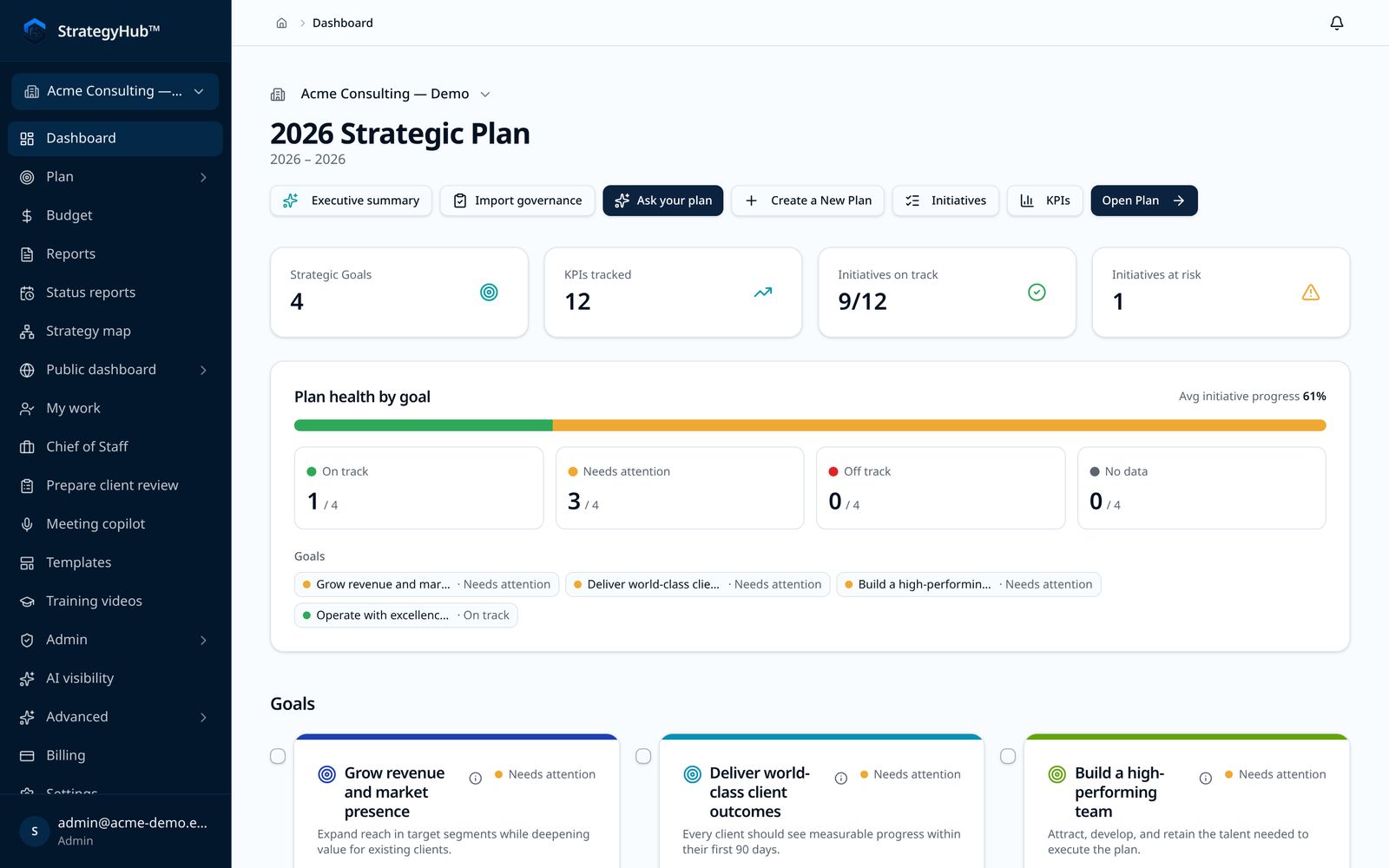Click the My work person icon
The height and width of the screenshot is (868, 1389).
coord(27,408)
